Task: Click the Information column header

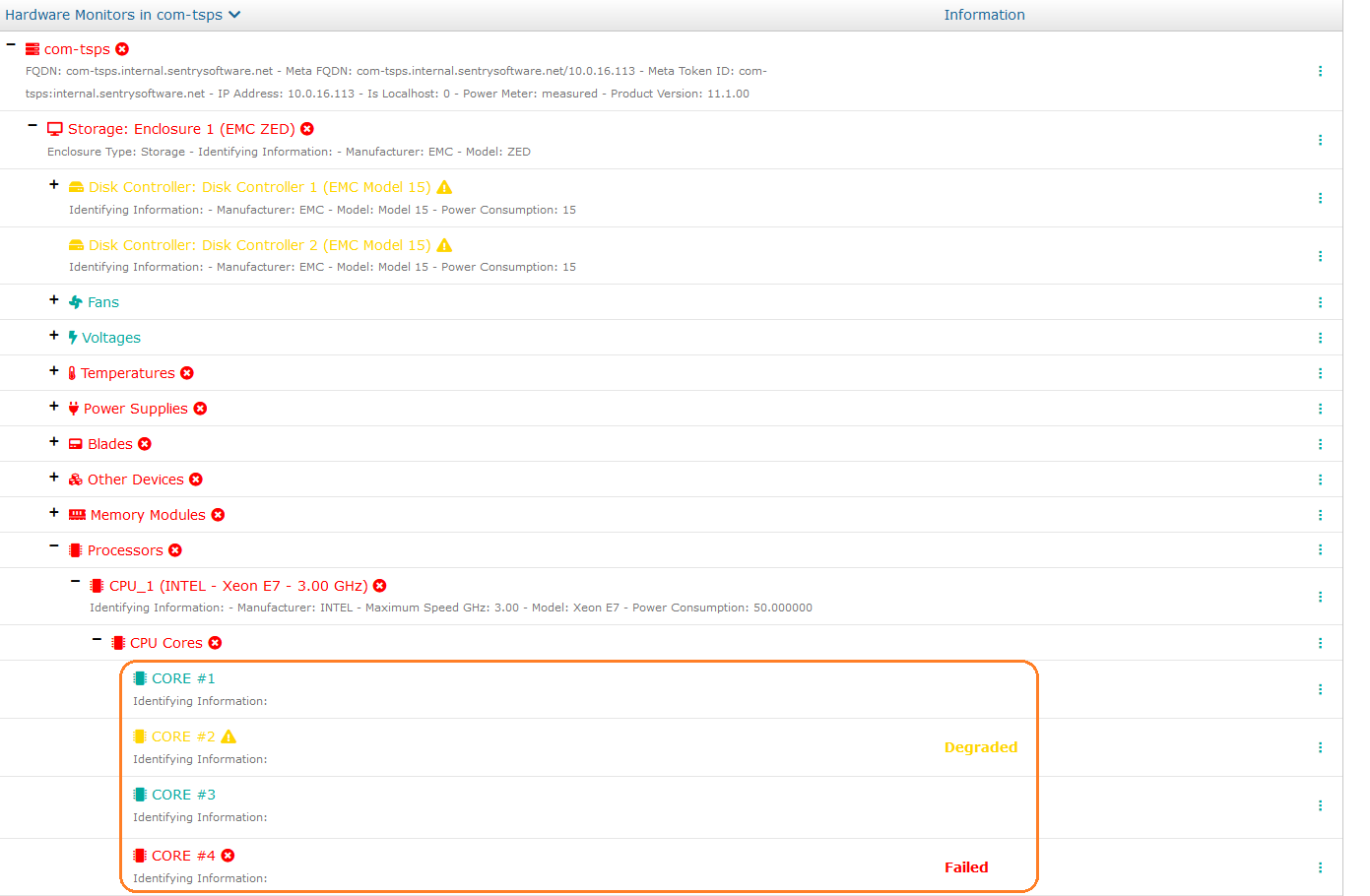Action: 984,15
